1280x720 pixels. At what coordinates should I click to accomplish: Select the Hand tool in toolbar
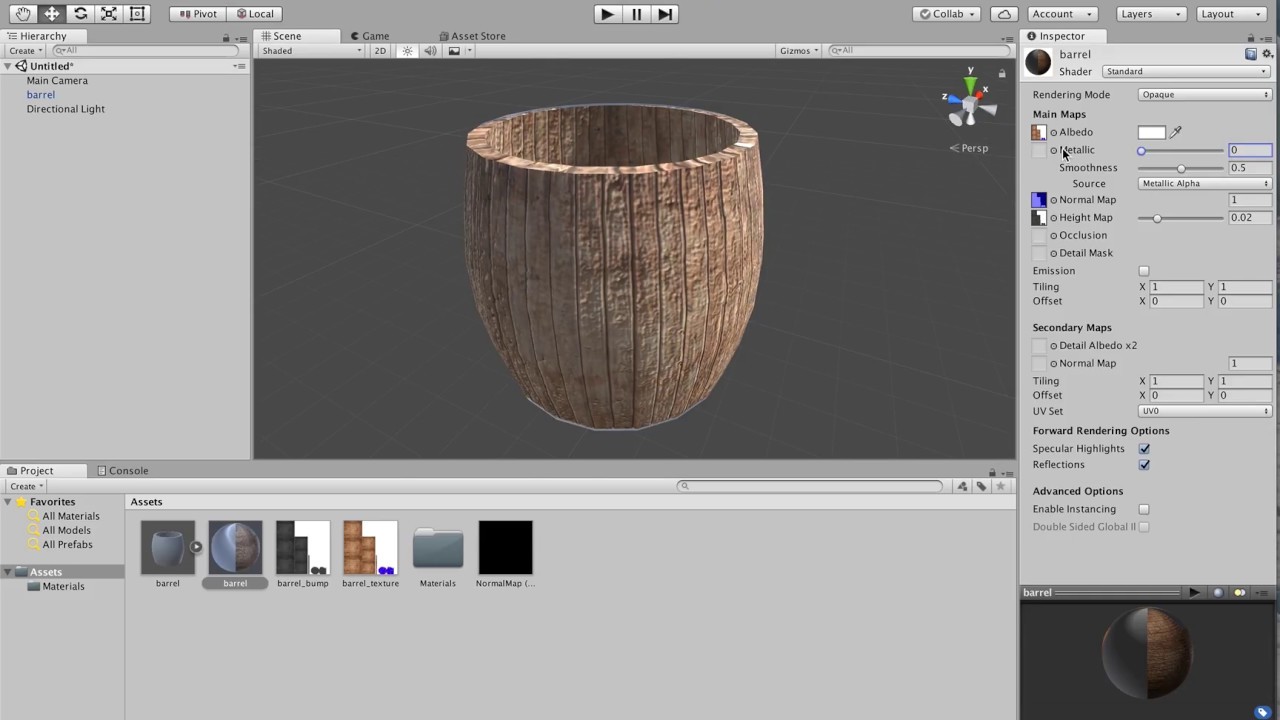point(23,14)
